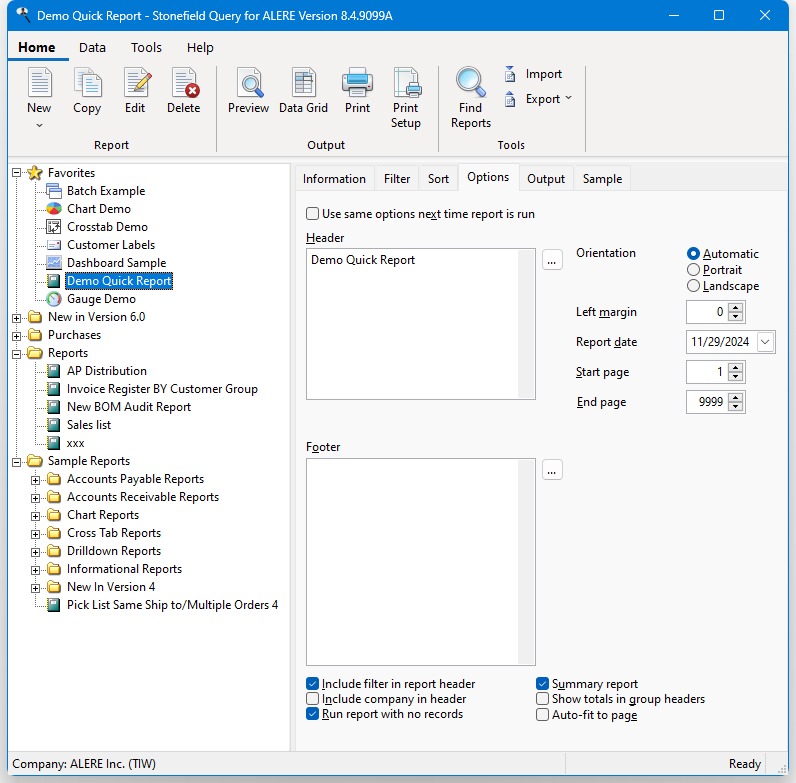Open Print Setup
Viewport: 796px width, 783px height.
click(x=406, y=99)
